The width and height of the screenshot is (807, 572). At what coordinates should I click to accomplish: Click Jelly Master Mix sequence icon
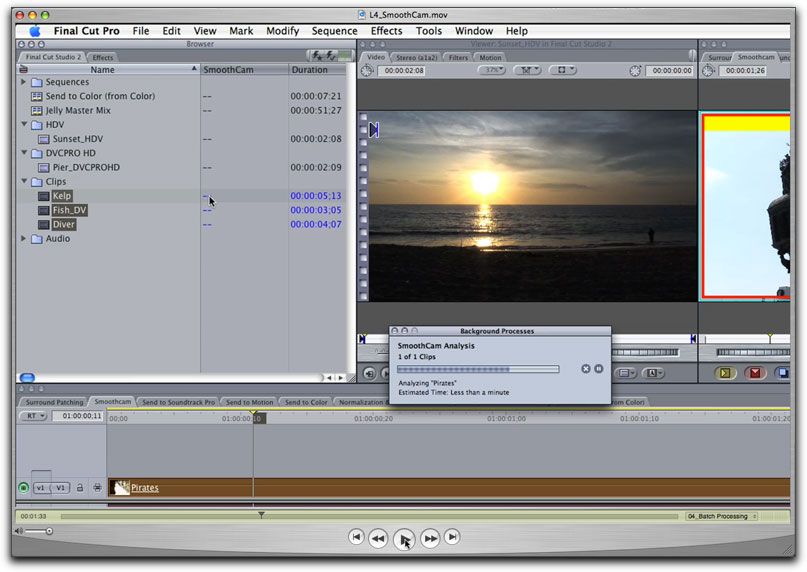click(37, 111)
